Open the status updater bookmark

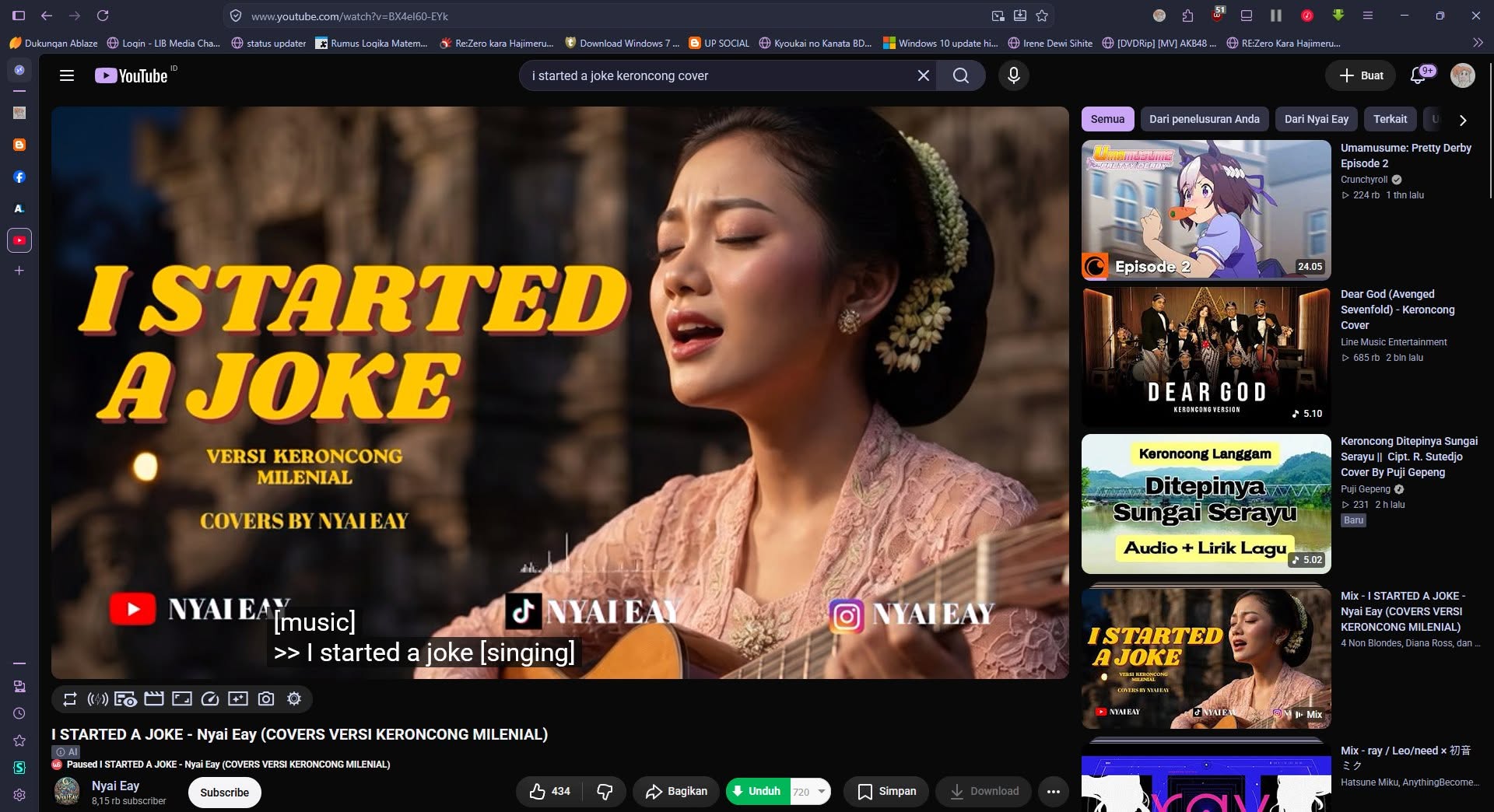(268, 44)
